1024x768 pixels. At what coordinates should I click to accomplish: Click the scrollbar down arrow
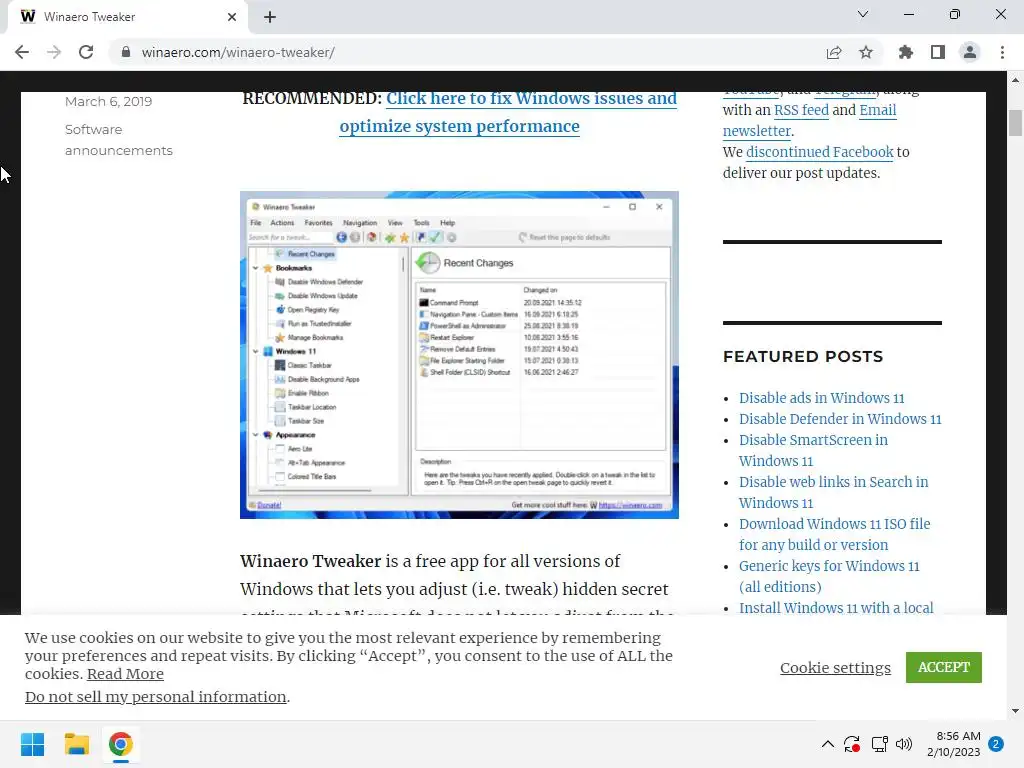pyautogui.click(x=1015, y=711)
